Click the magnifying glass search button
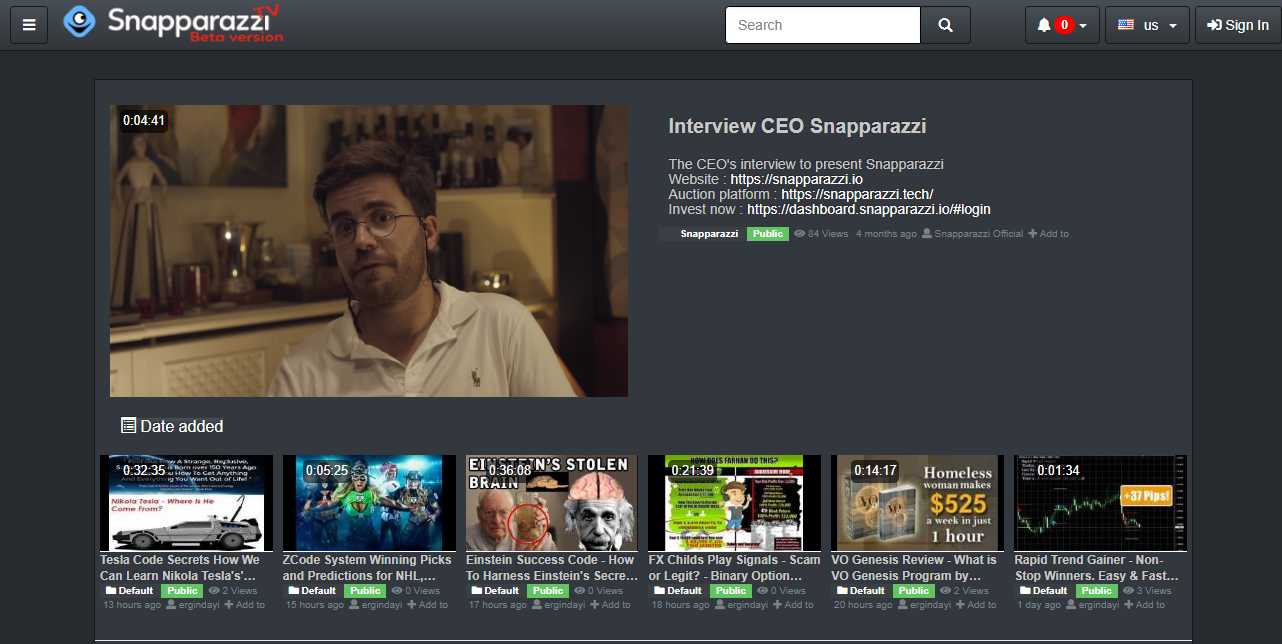1282x644 pixels. point(945,25)
